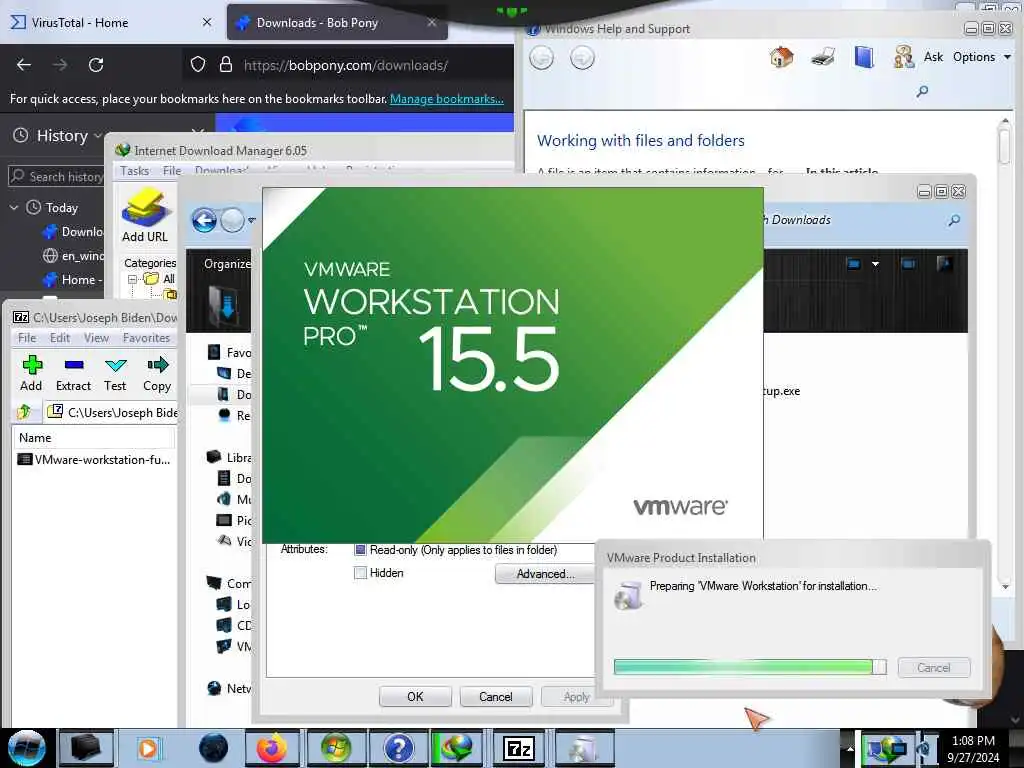
Task: Collapse the All category in IDM tree
Action: point(133,279)
